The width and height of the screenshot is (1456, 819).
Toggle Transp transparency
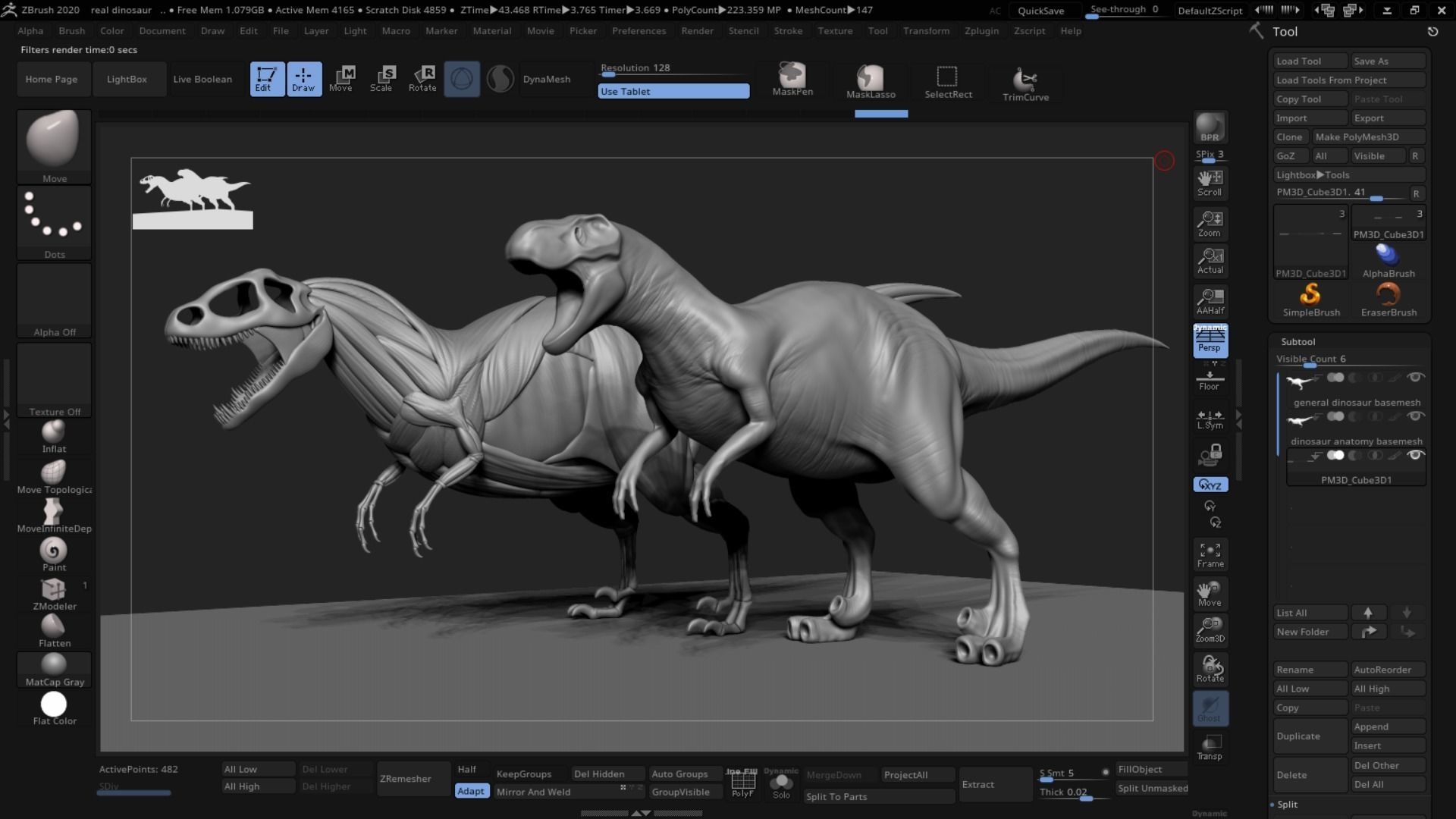pyautogui.click(x=1210, y=747)
